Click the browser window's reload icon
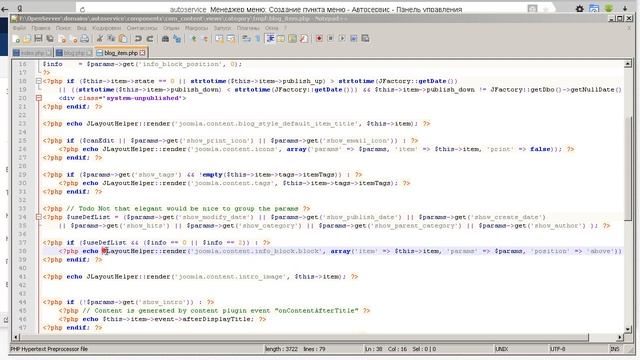The width and height of the screenshot is (640, 360). (x=82, y=9)
